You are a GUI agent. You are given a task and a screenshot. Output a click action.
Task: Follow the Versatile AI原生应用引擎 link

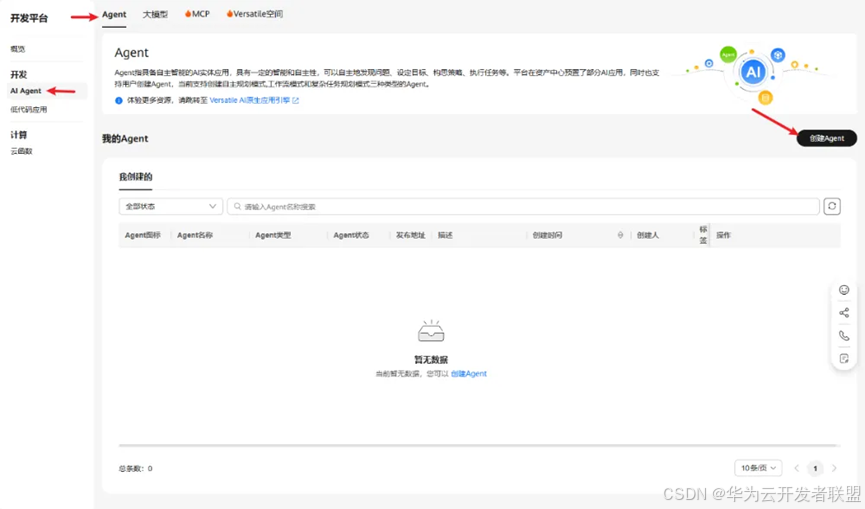coord(249,100)
